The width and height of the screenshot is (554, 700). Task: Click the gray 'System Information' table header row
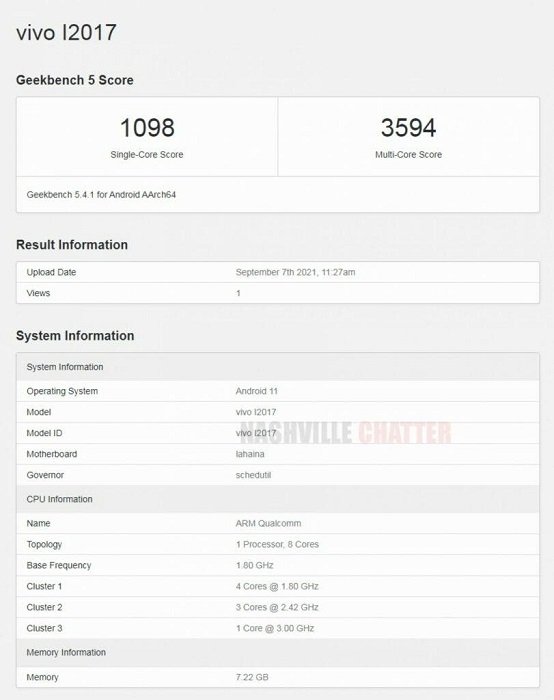pyautogui.click(x=278, y=367)
